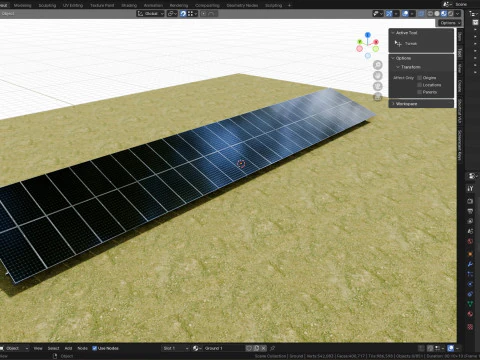Open the Material properties sphere icon
The height and width of the screenshot is (360, 480).
click(470, 314)
